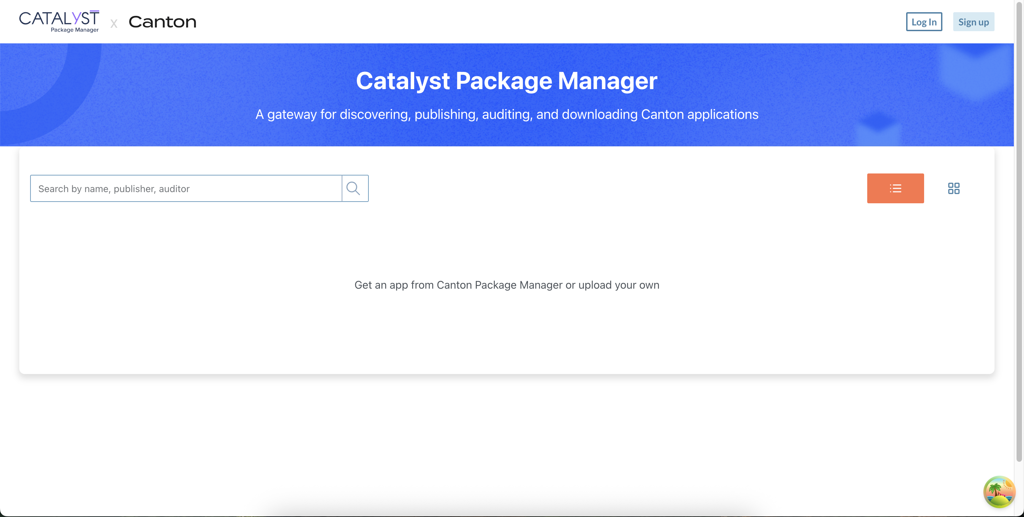Open the palm island widget icon
The height and width of the screenshot is (517, 1024).
[x=998, y=491]
